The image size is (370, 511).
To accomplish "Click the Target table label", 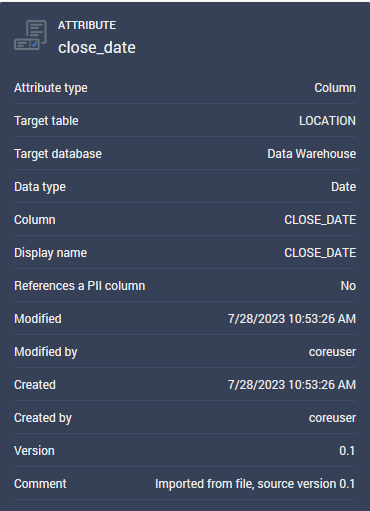I will coord(46,121).
